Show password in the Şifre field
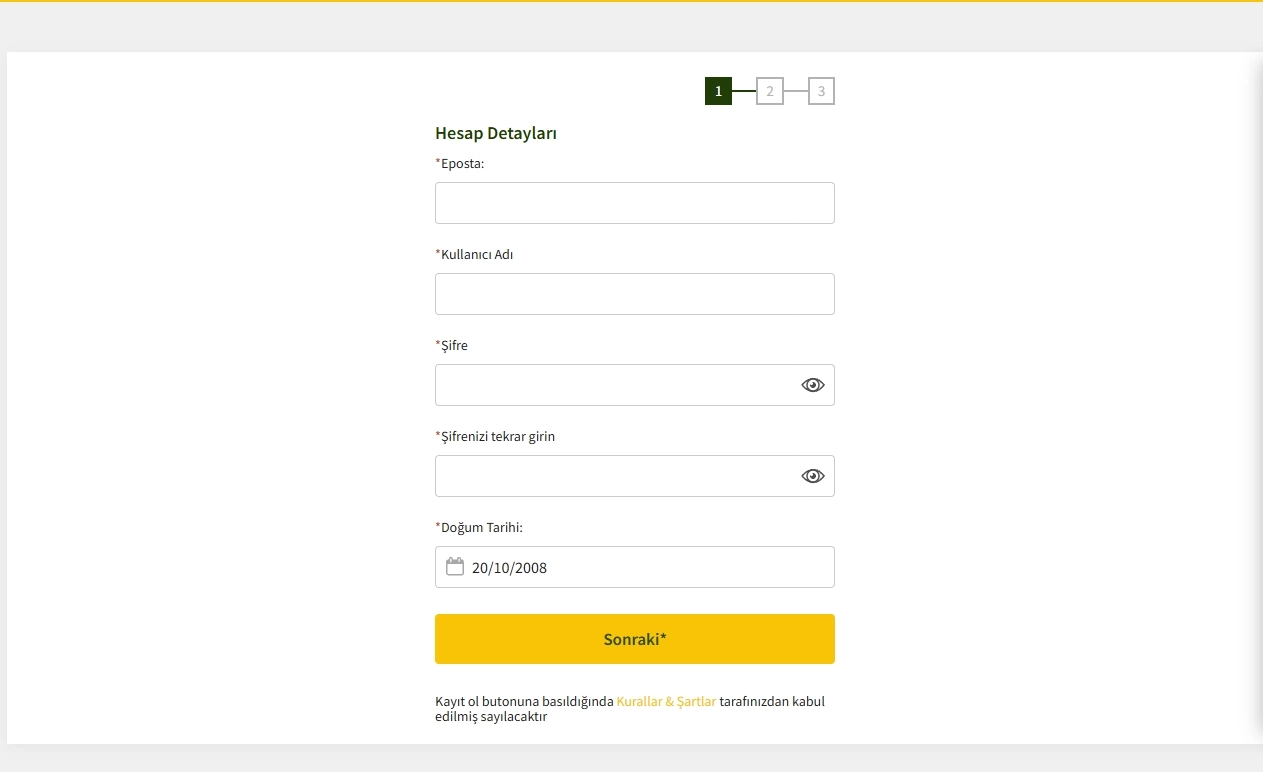The height and width of the screenshot is (772, 1263). click(813, 385)
